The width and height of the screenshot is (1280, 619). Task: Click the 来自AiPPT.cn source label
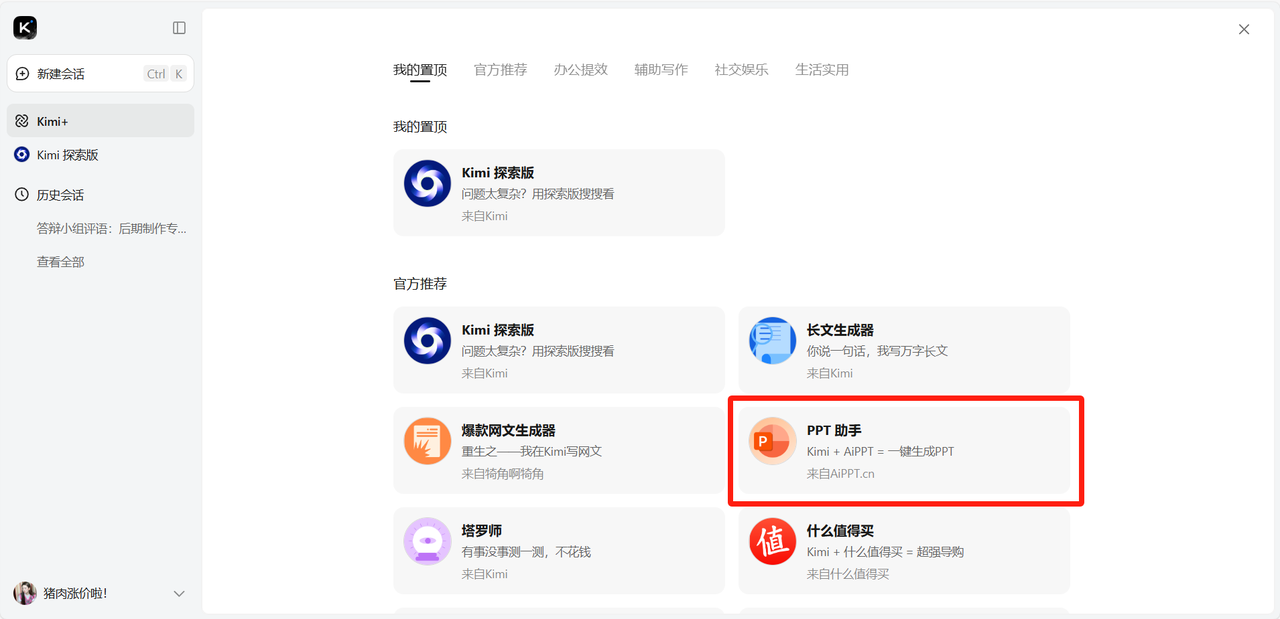(x=841, y=473)
